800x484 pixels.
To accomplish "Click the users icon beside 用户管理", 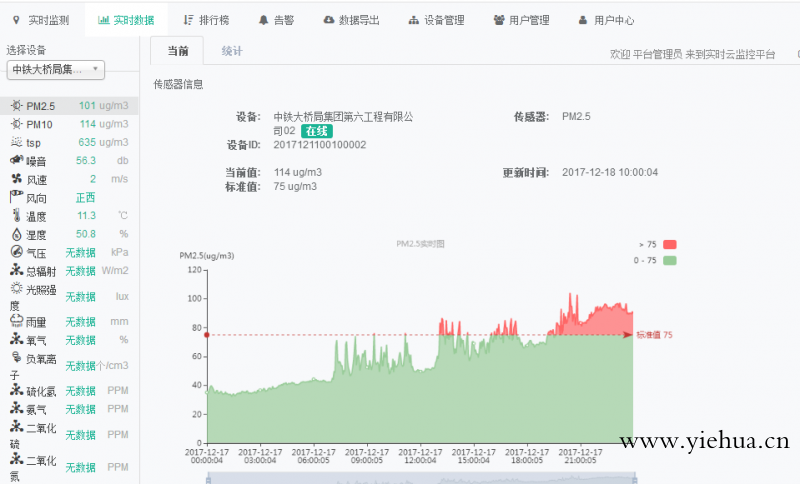I will click(498, 20).
